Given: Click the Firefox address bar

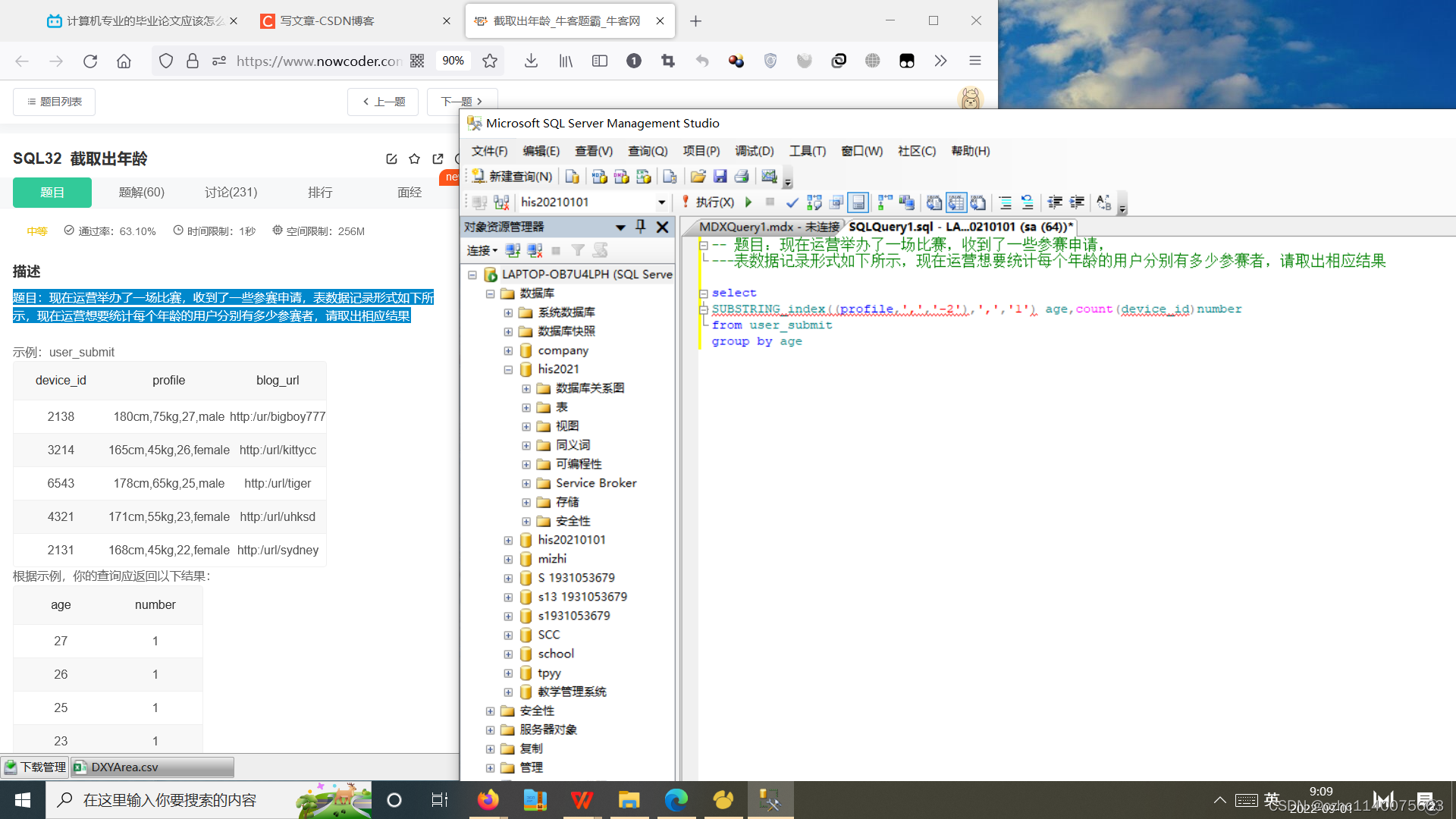Looking at the screenshot, I should (x=318, y=61).
